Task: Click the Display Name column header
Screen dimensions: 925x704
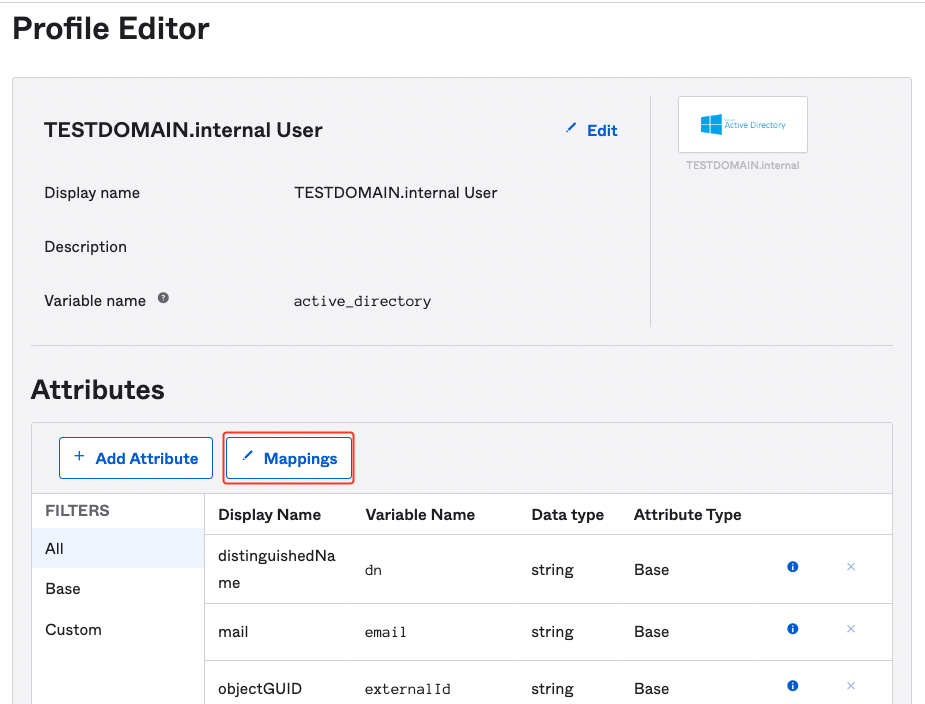Action: click(x=269, y=514)
